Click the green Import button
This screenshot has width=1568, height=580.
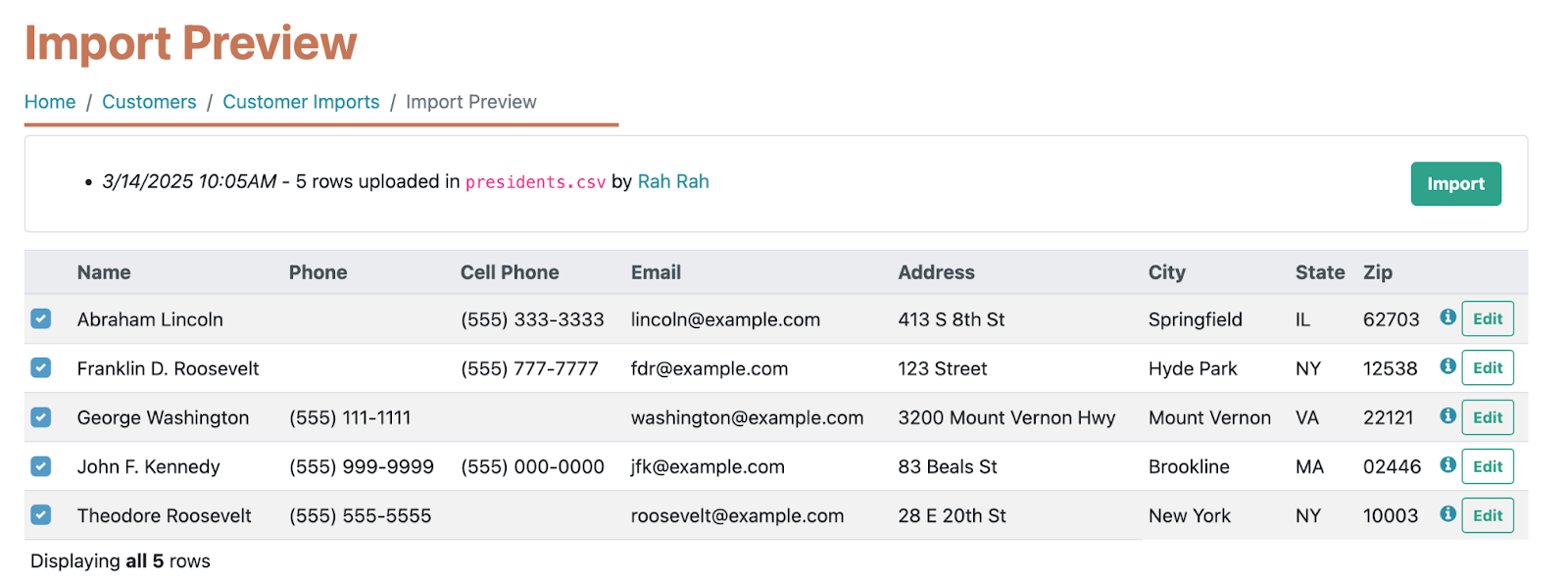(1455, 183)
